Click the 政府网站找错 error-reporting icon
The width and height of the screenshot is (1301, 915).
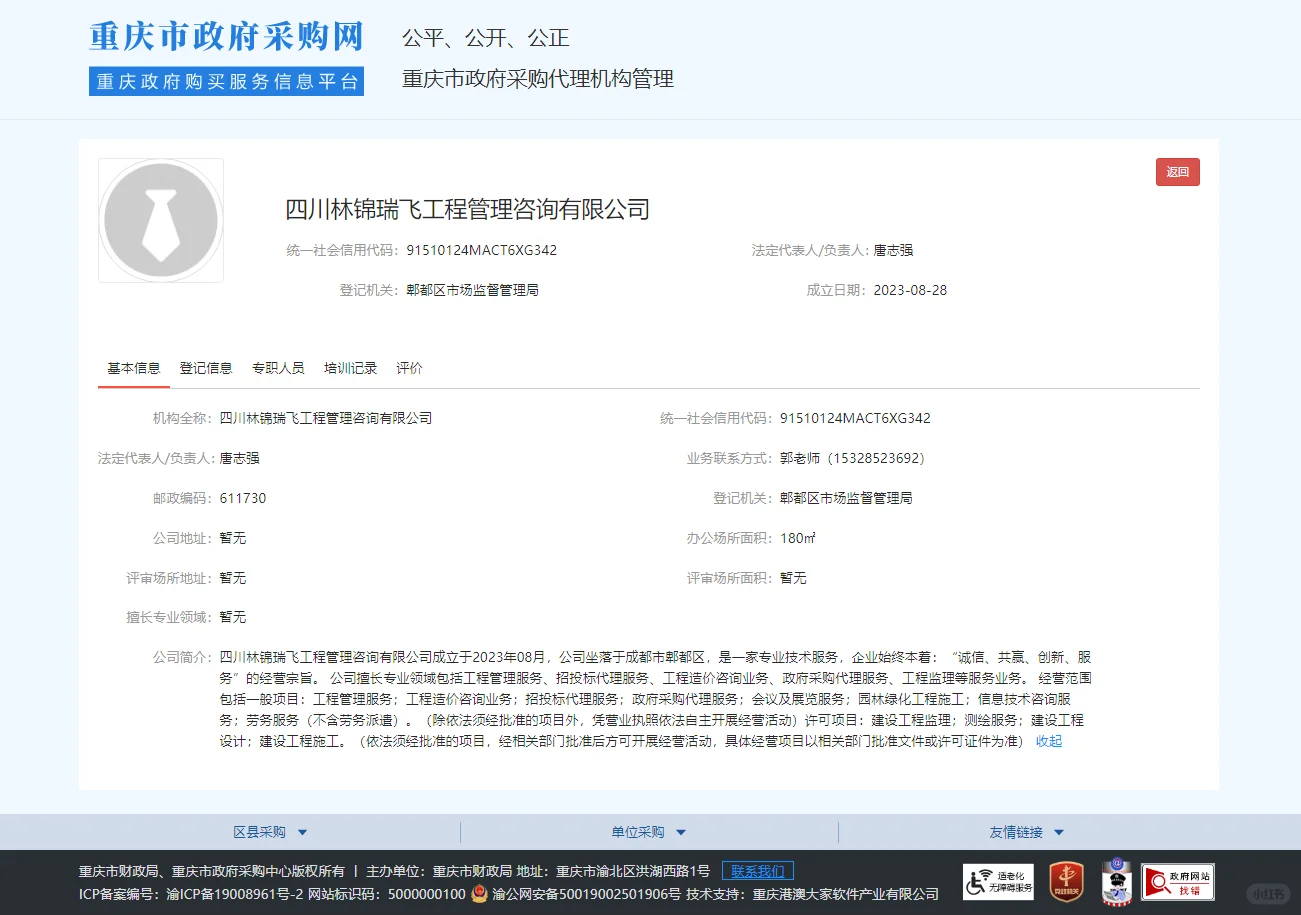tap(1177, 883)
